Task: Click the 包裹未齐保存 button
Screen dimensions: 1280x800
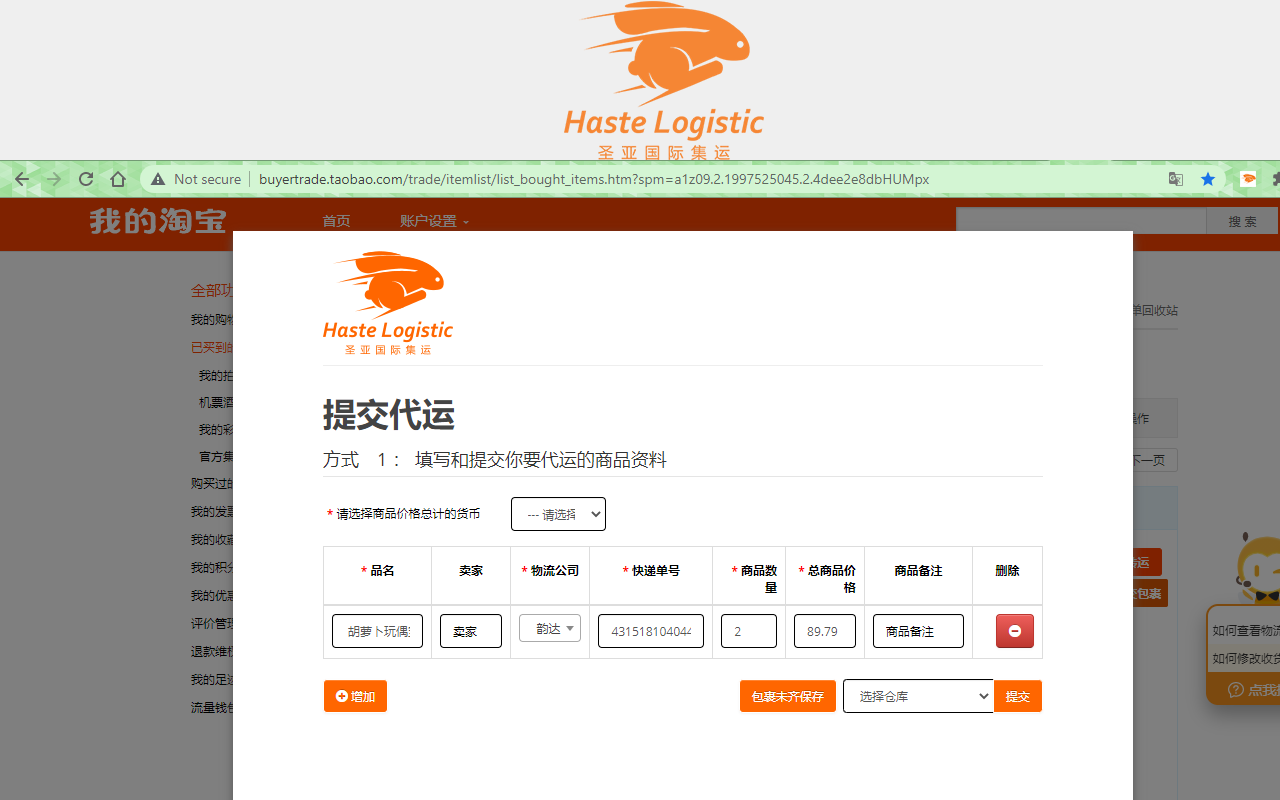Action: 788,696
